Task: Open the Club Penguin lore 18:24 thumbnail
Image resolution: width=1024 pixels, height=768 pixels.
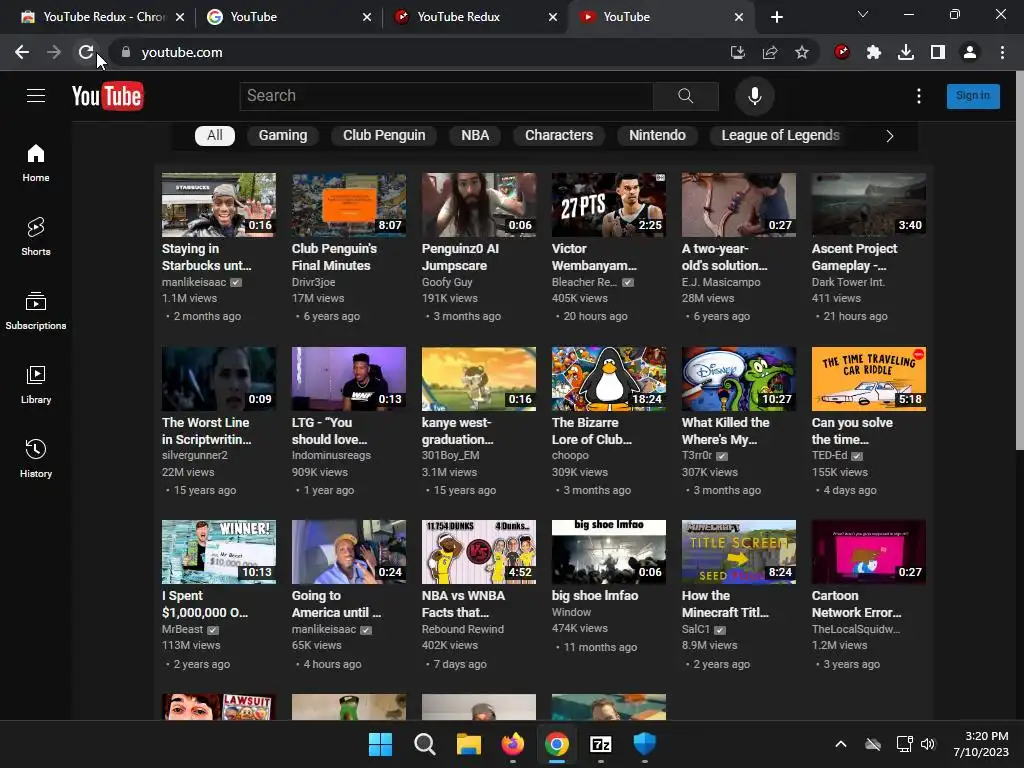Action: 609,379
